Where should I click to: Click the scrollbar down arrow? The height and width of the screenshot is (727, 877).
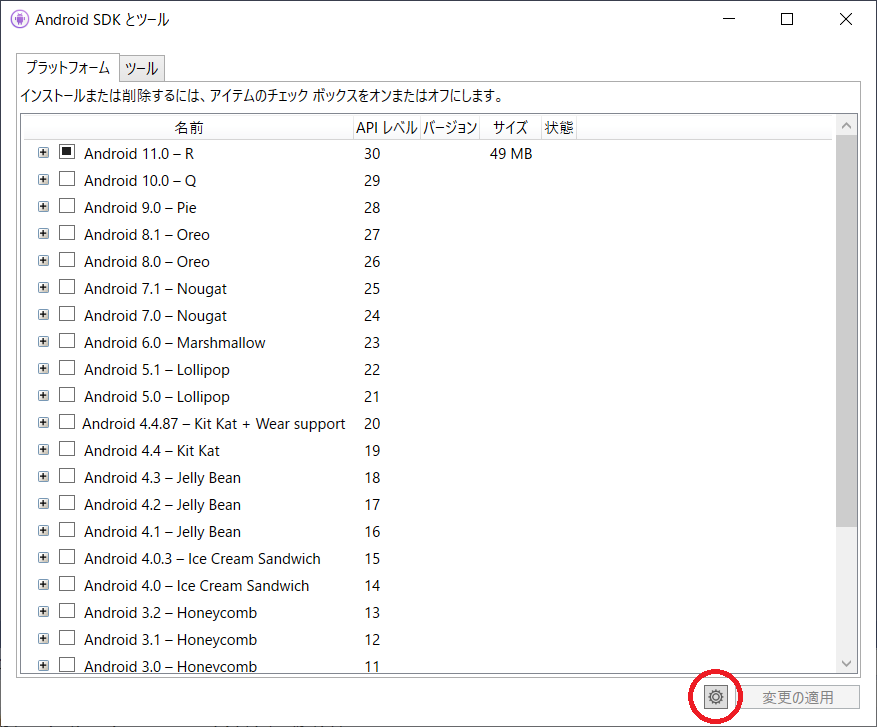click(846, 663)
